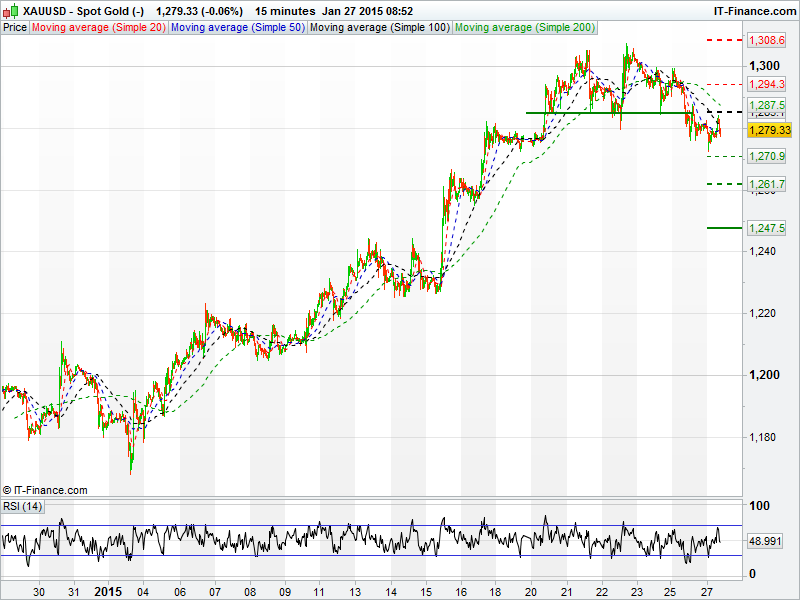Screen dimensions: 800x600
Task: Select the 1,294.3 resistance level label
Action: click(767, 85)
